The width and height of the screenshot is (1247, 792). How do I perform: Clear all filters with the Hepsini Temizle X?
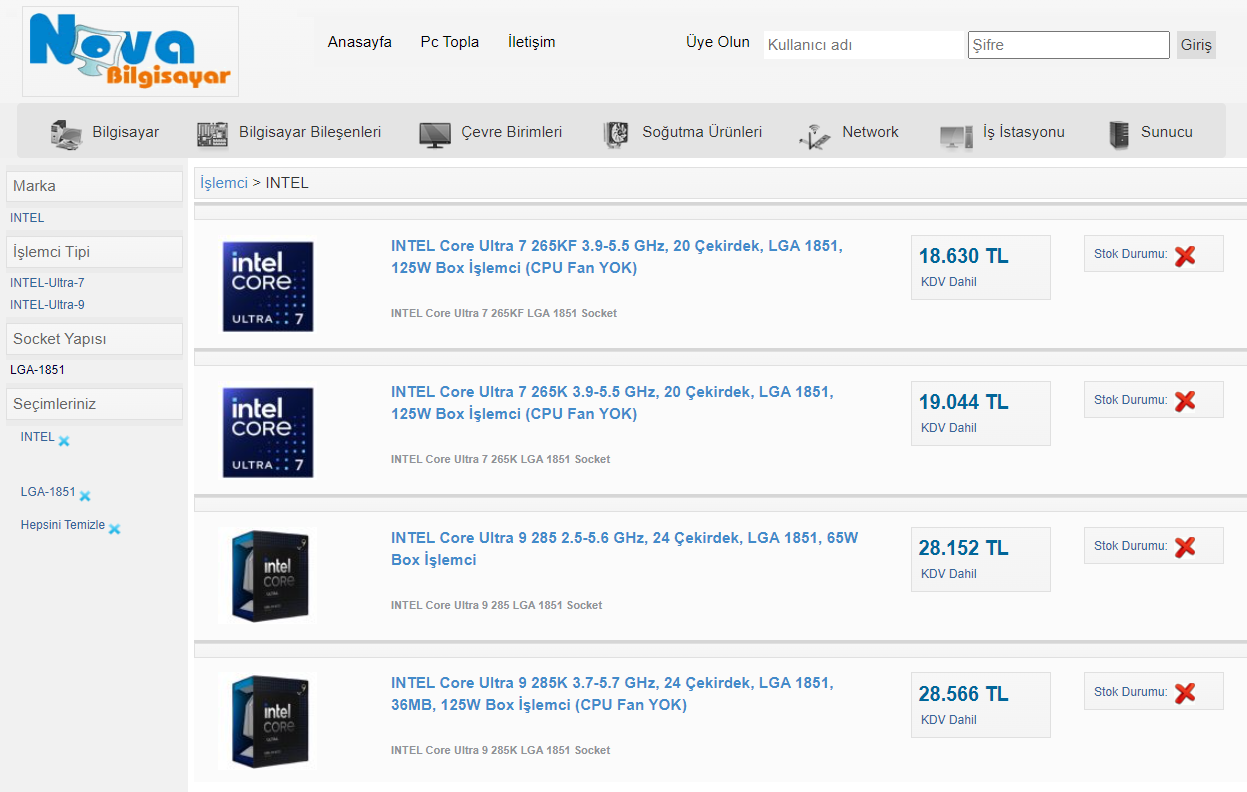[114, 529]
